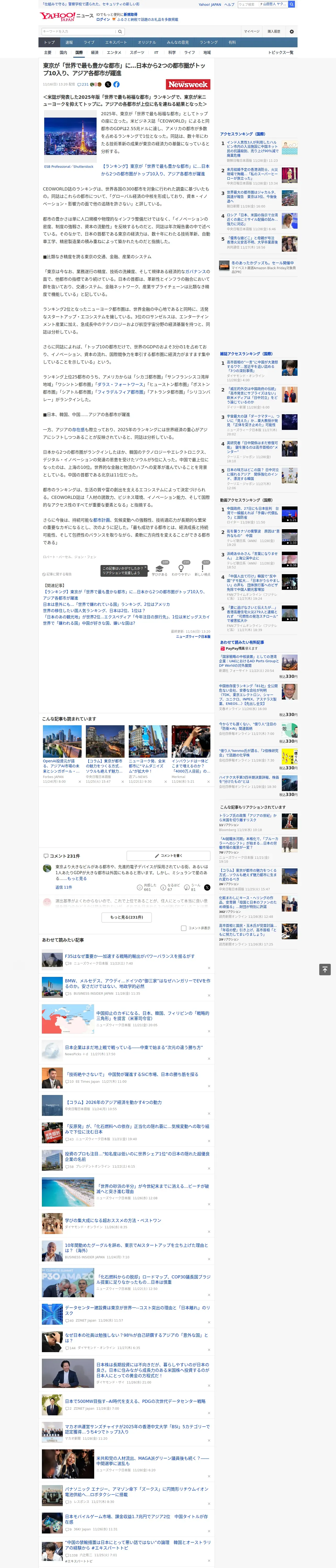Open article F35はなぜ重要か

tap(129, 956)
